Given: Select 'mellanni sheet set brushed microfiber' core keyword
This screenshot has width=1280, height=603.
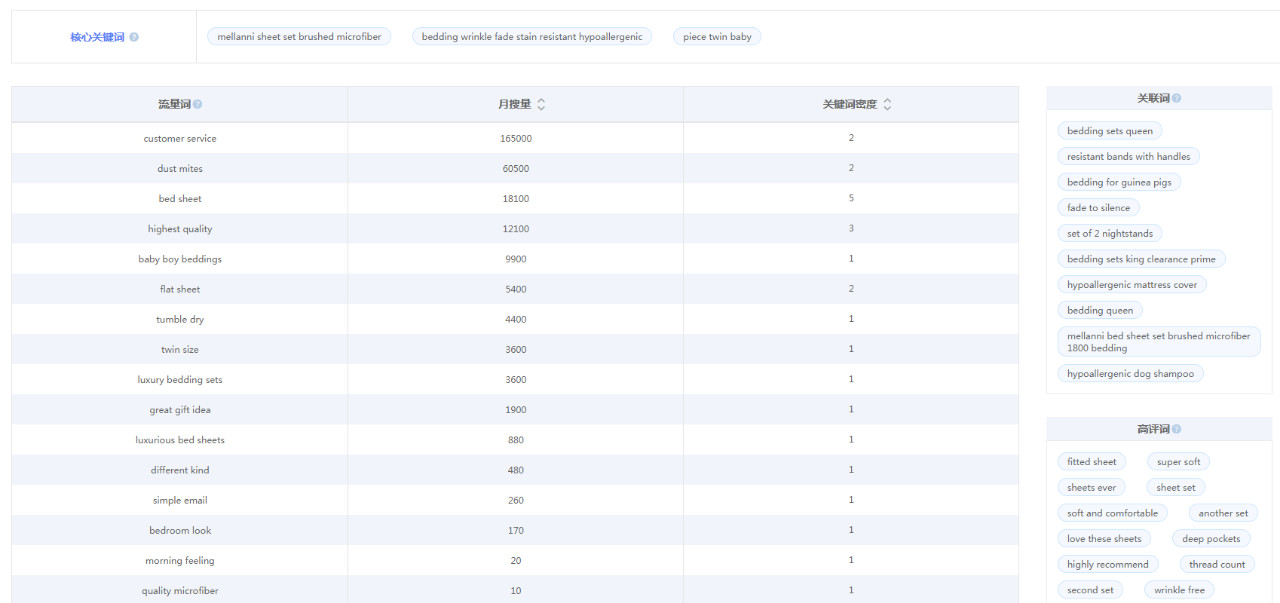Looking at the screenshot, I should pos(299,37).
